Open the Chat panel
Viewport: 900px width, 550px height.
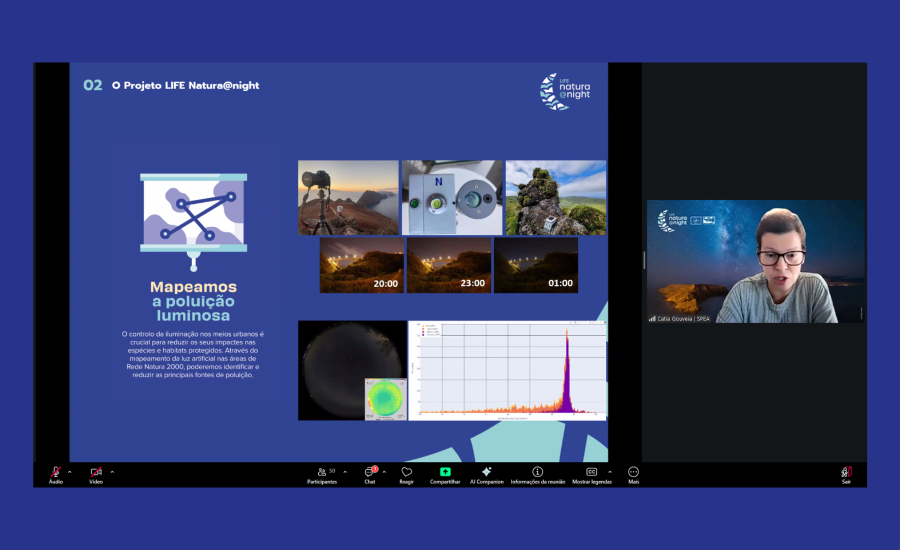coord(369,473)
